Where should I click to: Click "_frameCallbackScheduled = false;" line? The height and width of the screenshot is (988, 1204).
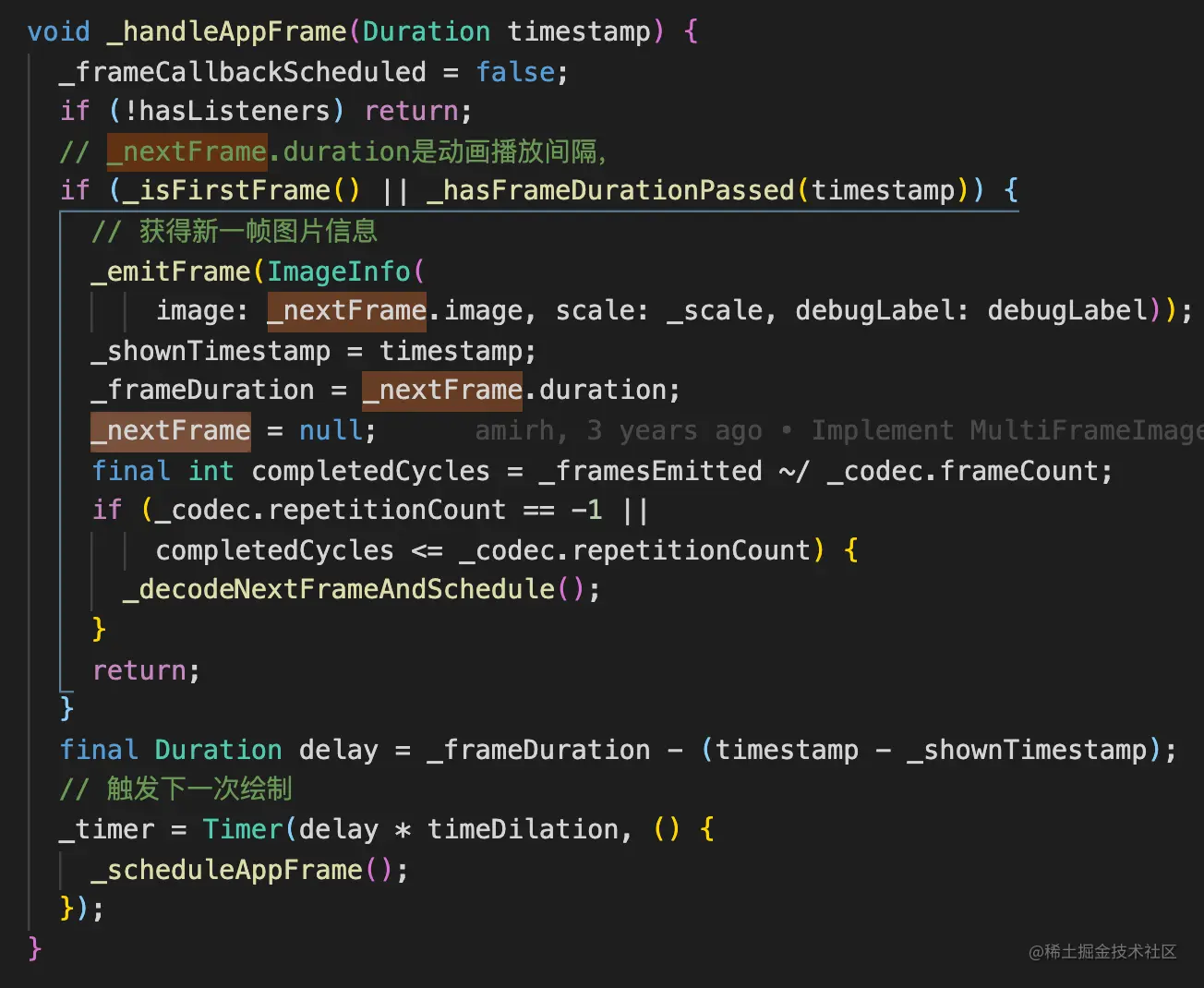pyautogui.click(x=313, y=72)
